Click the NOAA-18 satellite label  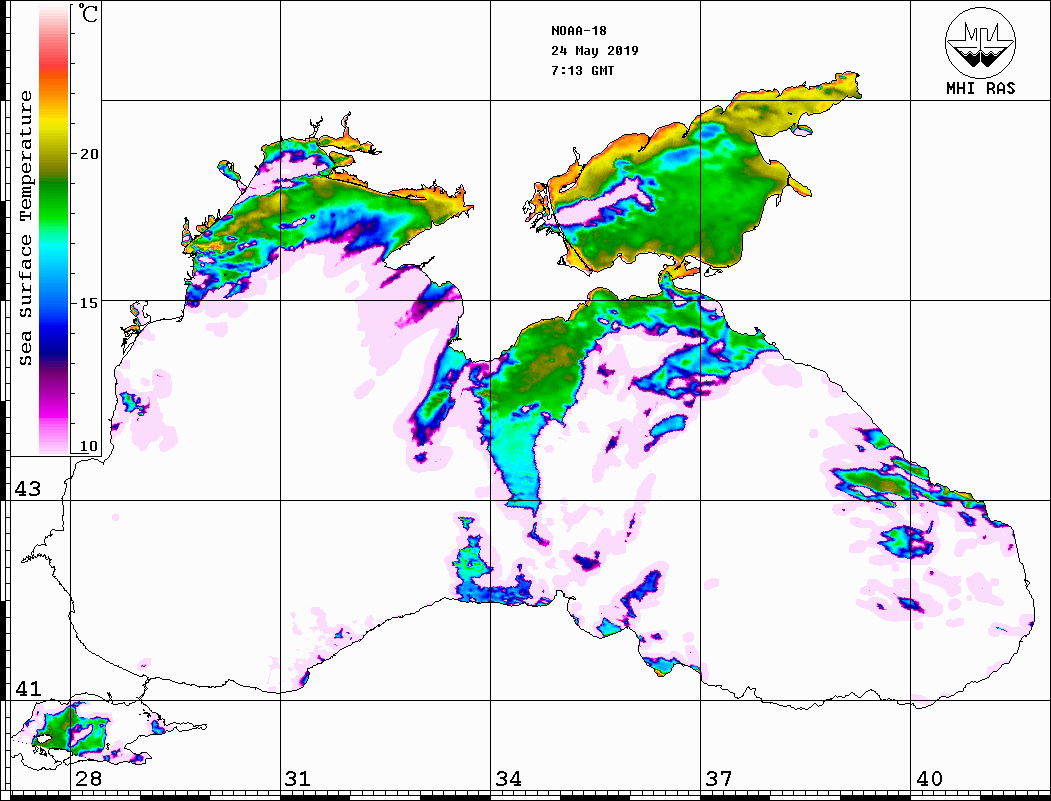click(x=578, y=31)
